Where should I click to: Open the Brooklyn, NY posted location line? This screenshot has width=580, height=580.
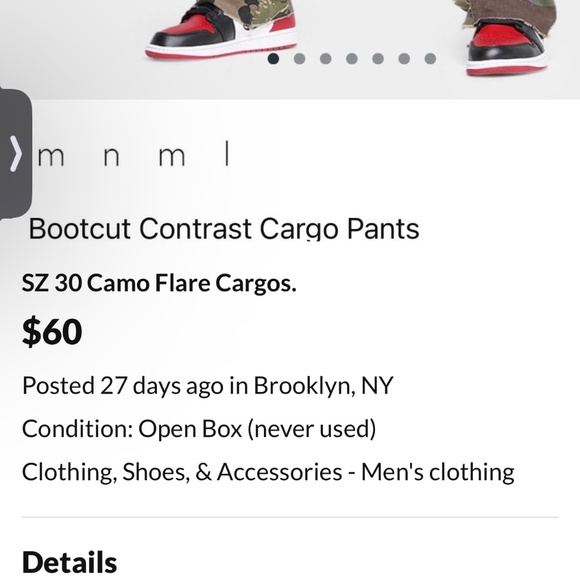pyautogui.click(x=207, y=386)
